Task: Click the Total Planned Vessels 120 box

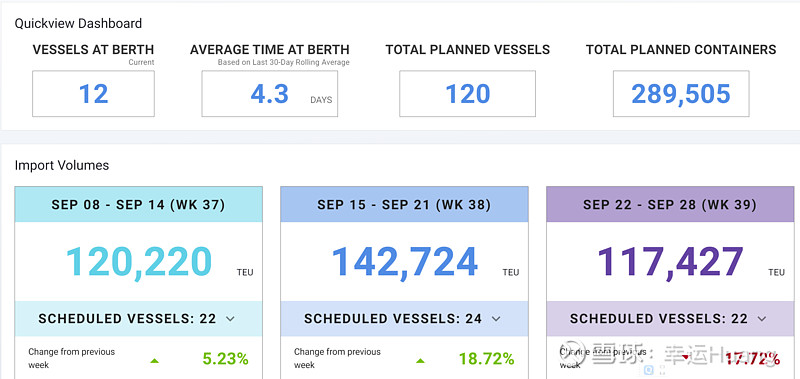Action: pyautogui.click(x=467, y=94)
